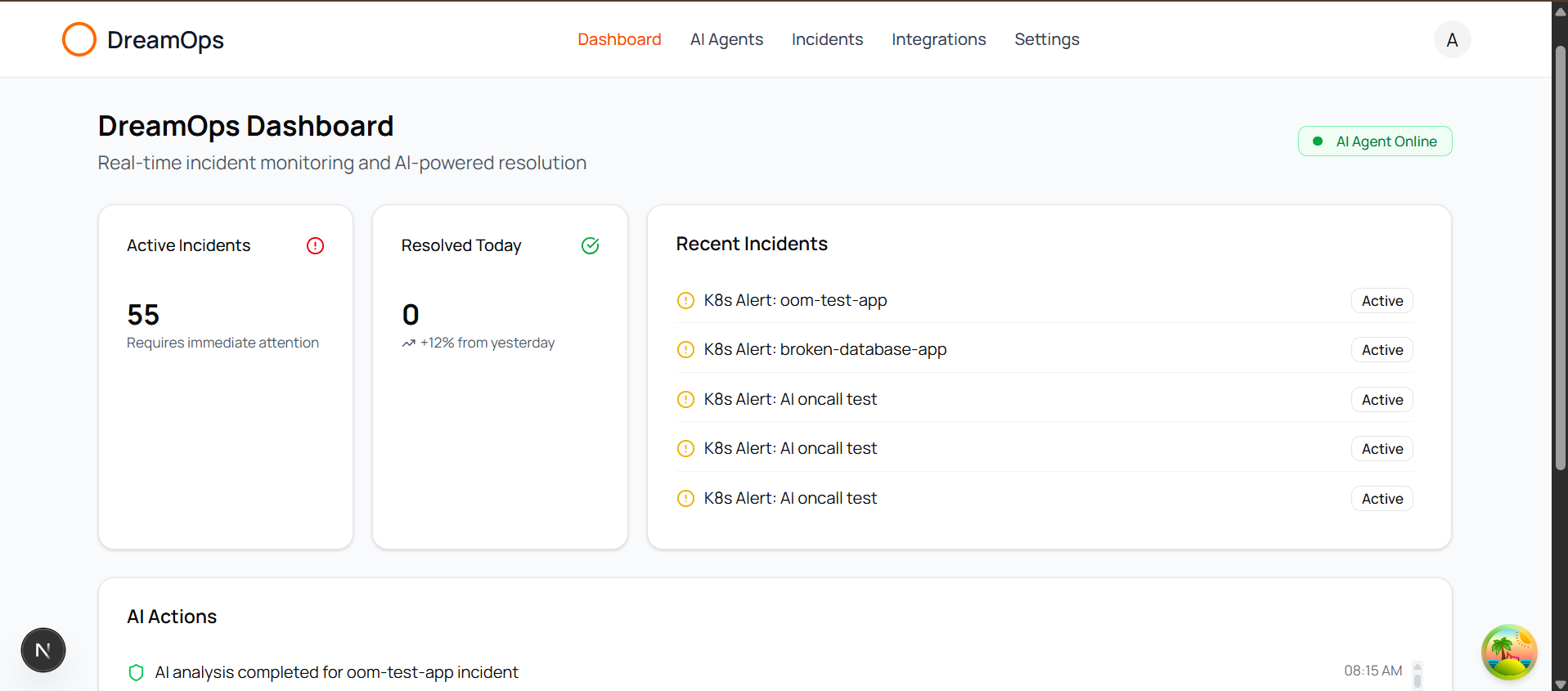Go to the Incidents page

tap(827, 39)
